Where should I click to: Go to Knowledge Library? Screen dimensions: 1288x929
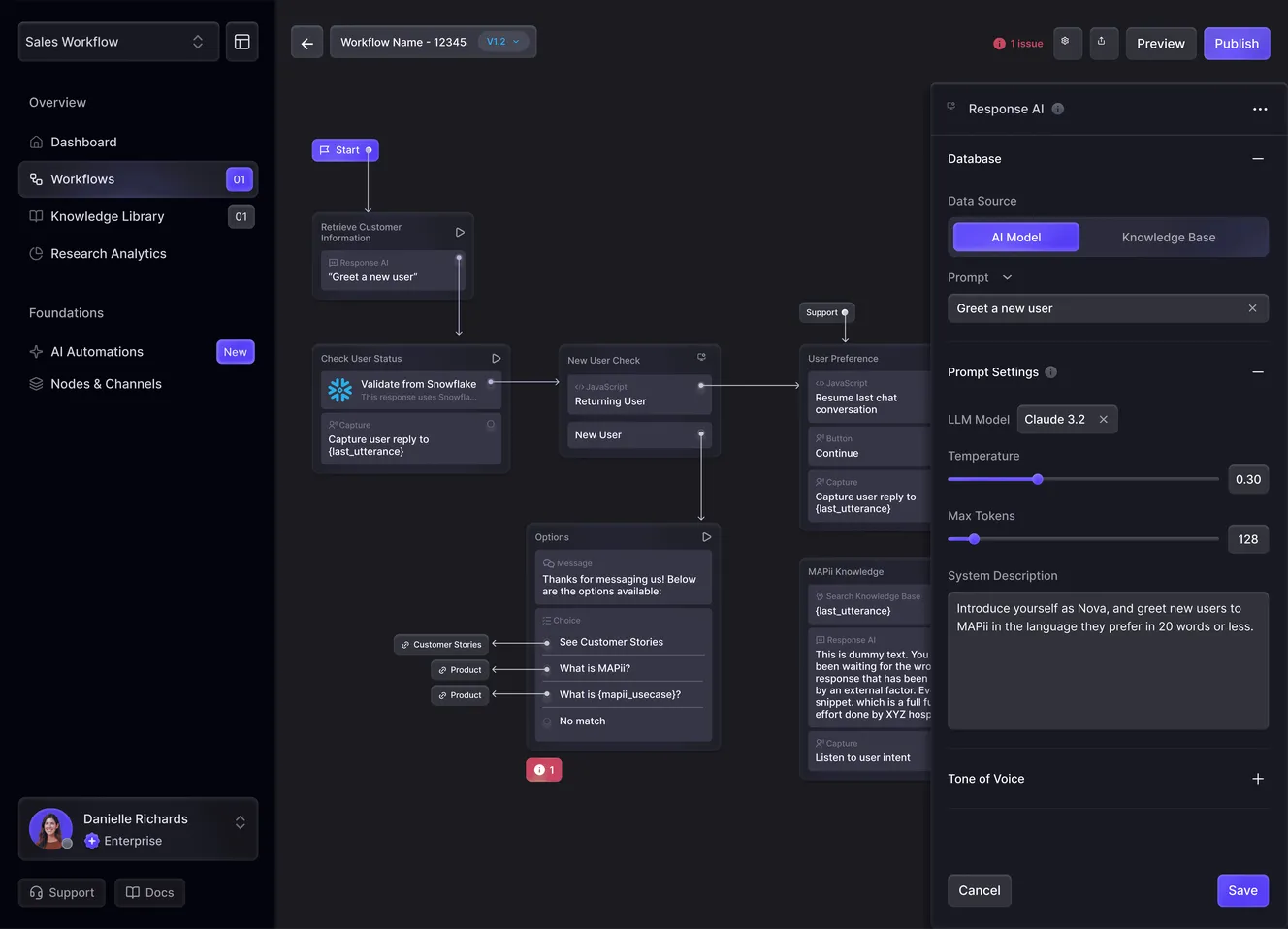pos(139,216)
